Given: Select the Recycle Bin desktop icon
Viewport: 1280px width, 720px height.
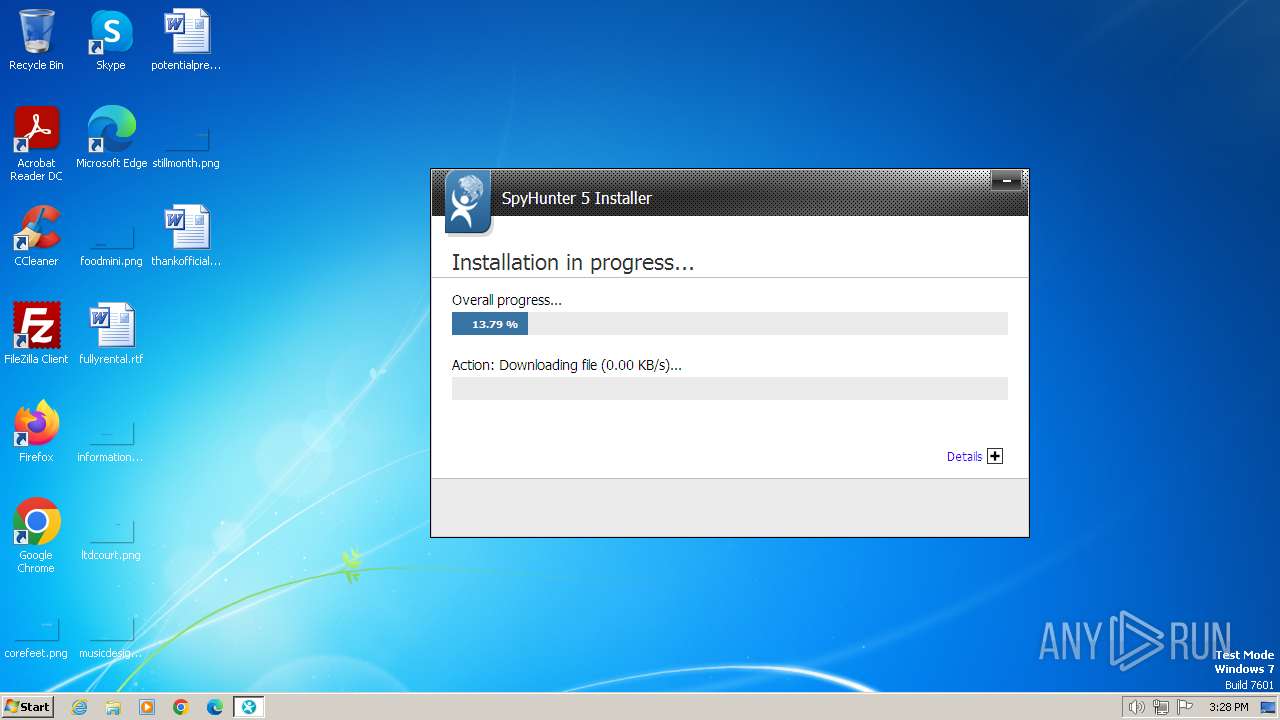Looking at the screenshot, I should tap(36, 41).
